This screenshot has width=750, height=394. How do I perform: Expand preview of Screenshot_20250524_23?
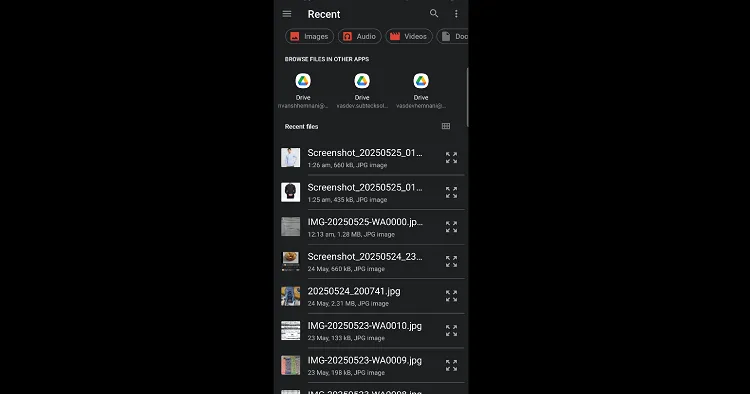click(452, 262)
